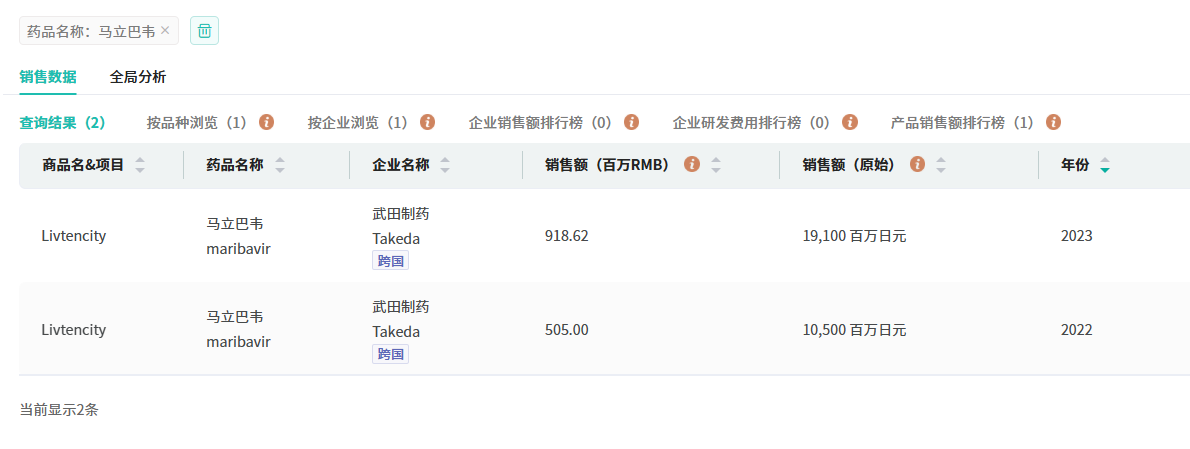Screen dimensions: 1190x449
Task: Click info icon in 销售额（原始）header
Action: click(917, 165)
